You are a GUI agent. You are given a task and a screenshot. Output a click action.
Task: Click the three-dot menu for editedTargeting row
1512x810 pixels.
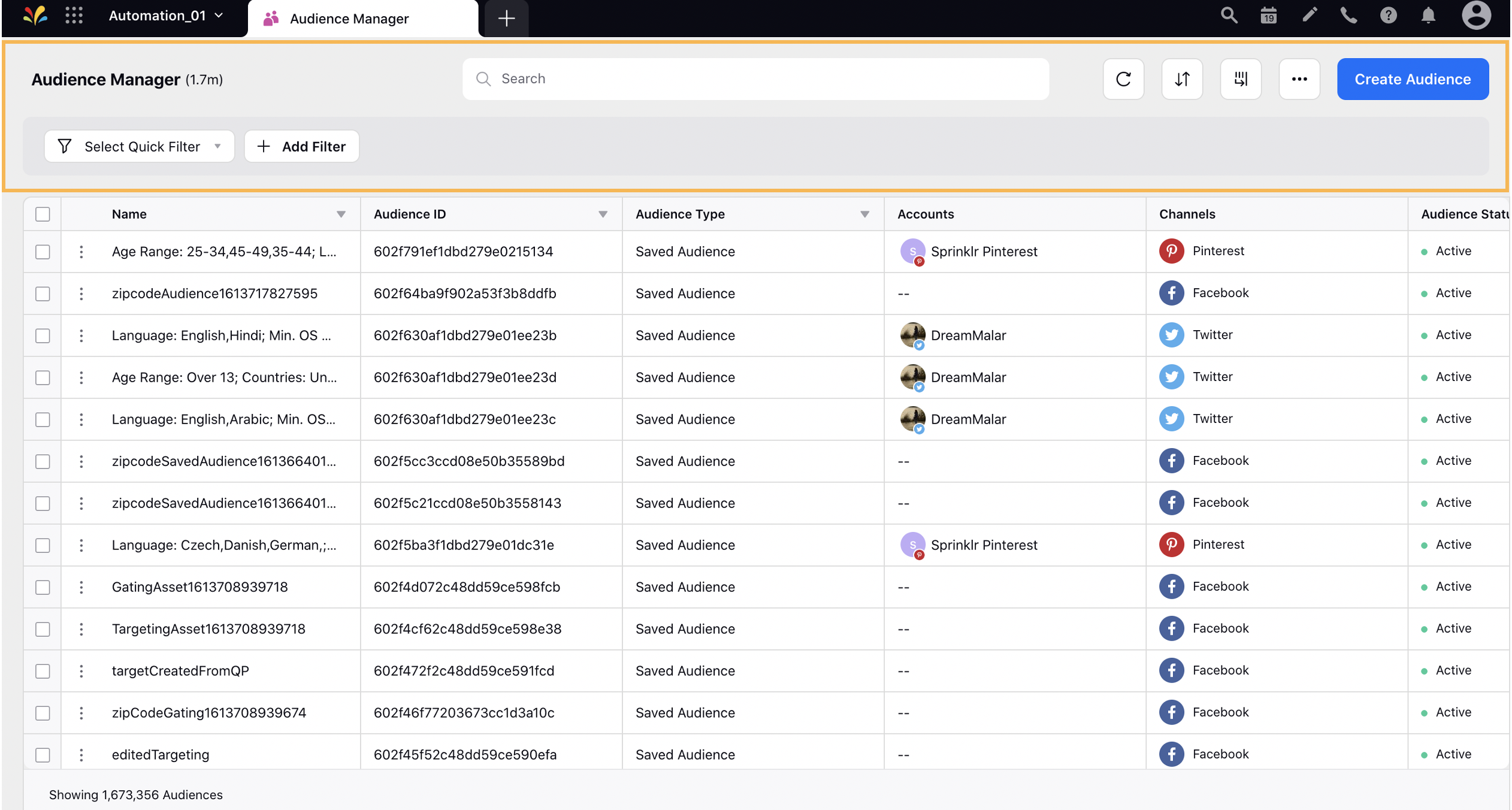click(x=82, y=754)
